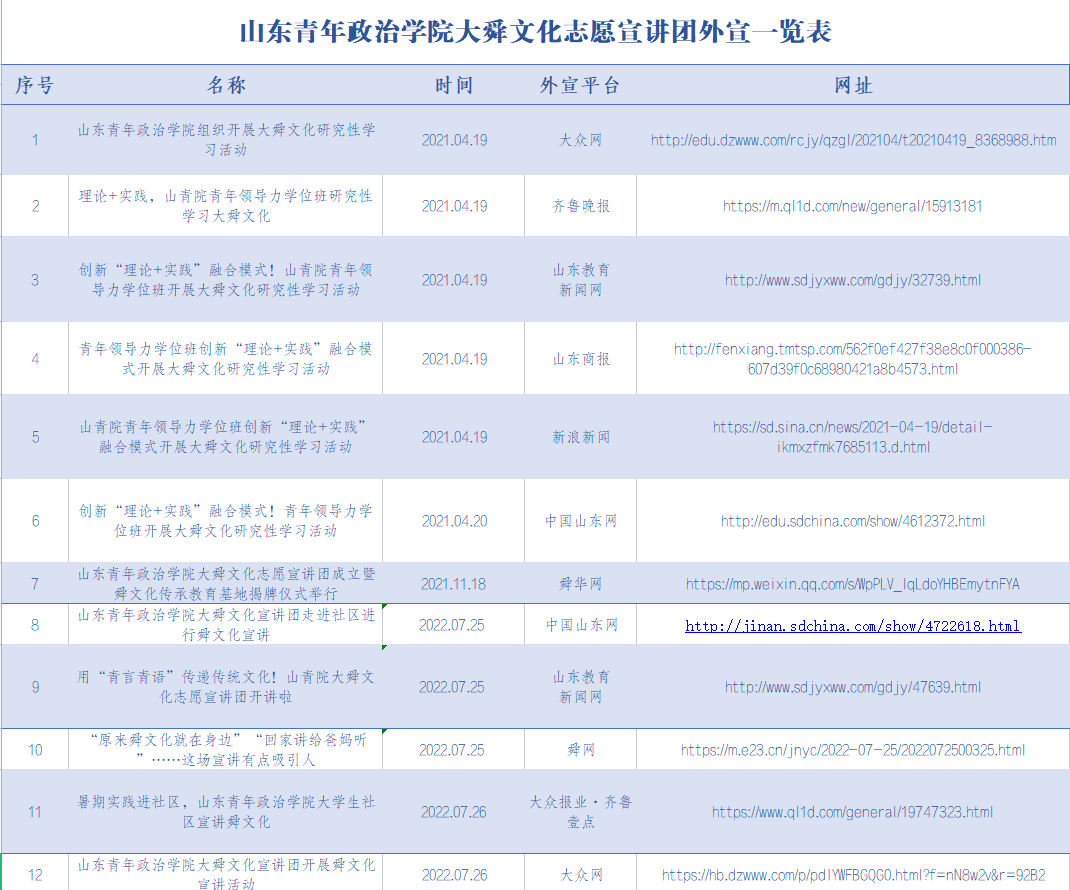
Task: Select the 齐鲁晚报 platform cell
Action: [x=580, y=206]
